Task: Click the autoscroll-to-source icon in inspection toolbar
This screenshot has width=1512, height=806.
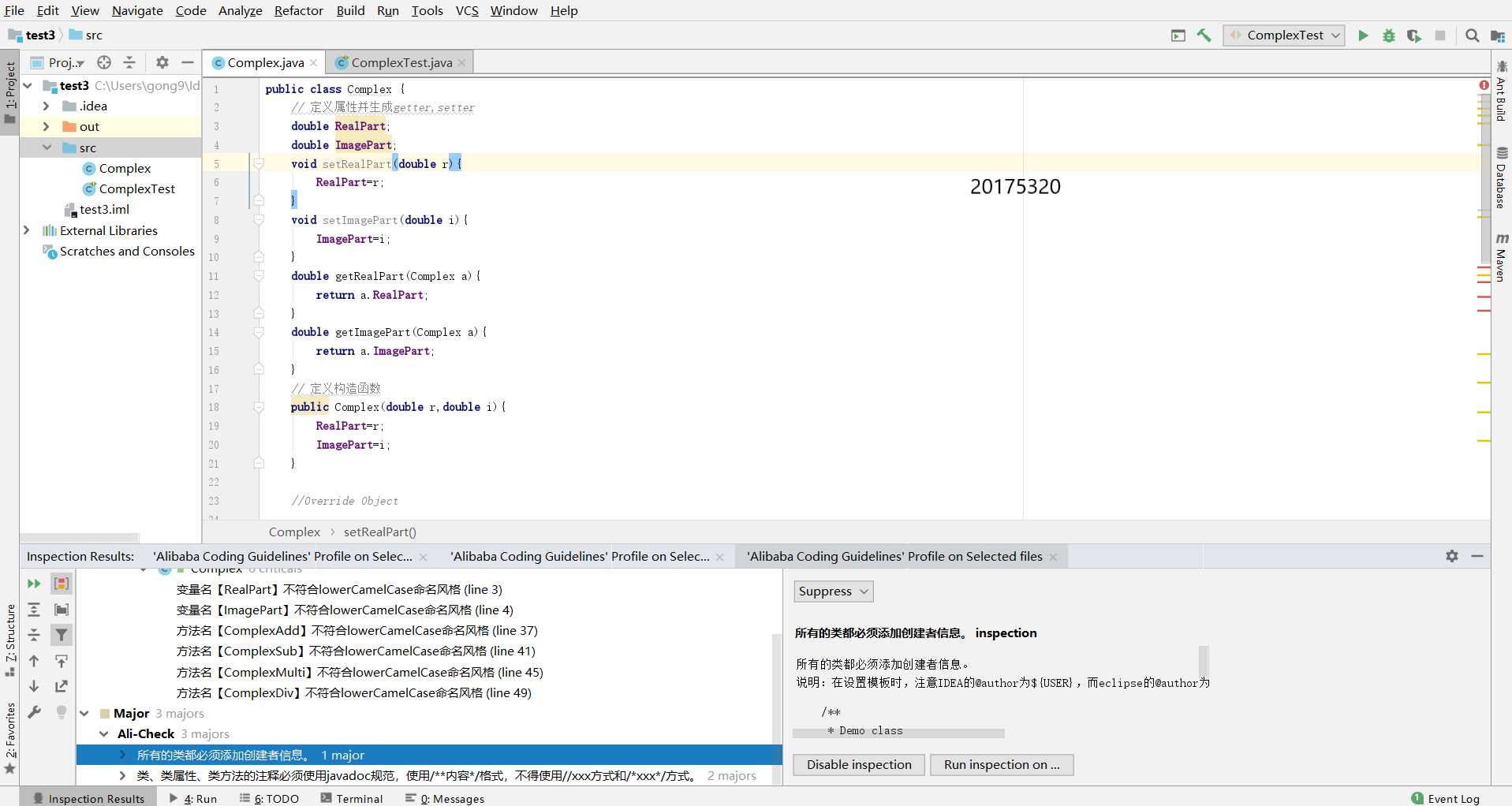Action: tap(62, 661)
